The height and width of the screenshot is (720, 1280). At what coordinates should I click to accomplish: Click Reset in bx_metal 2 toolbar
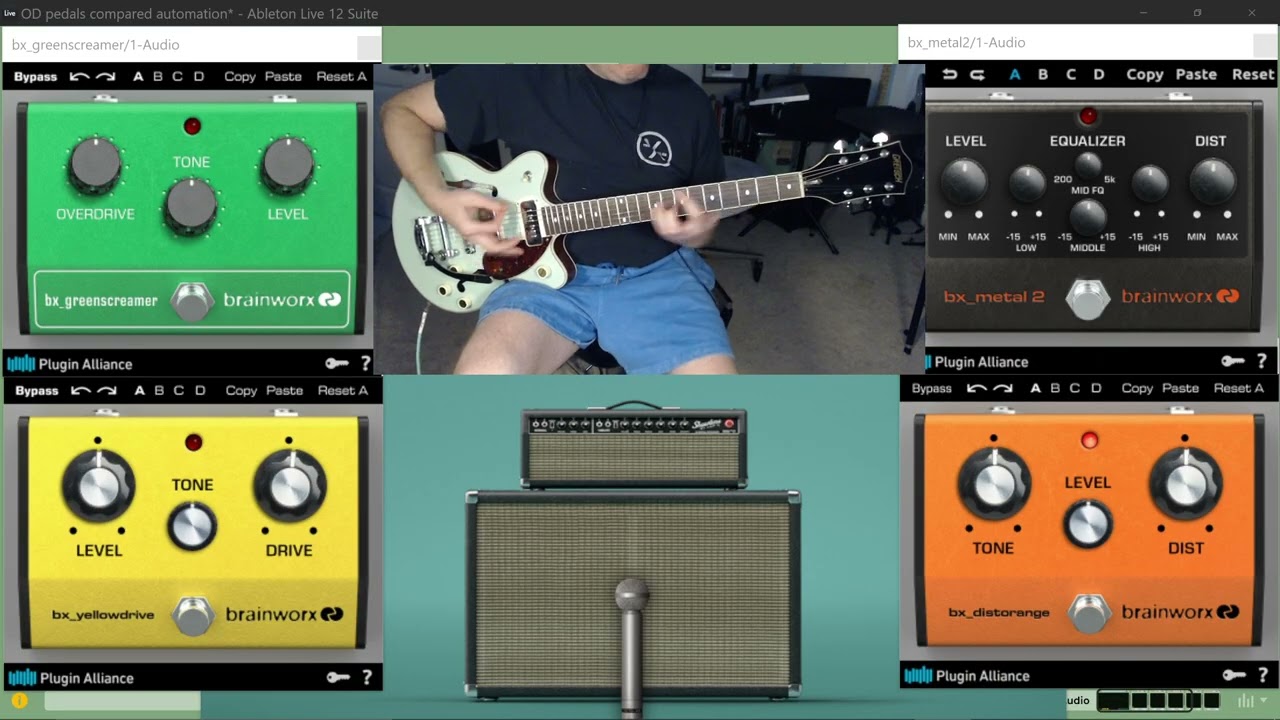[1253, 75]
